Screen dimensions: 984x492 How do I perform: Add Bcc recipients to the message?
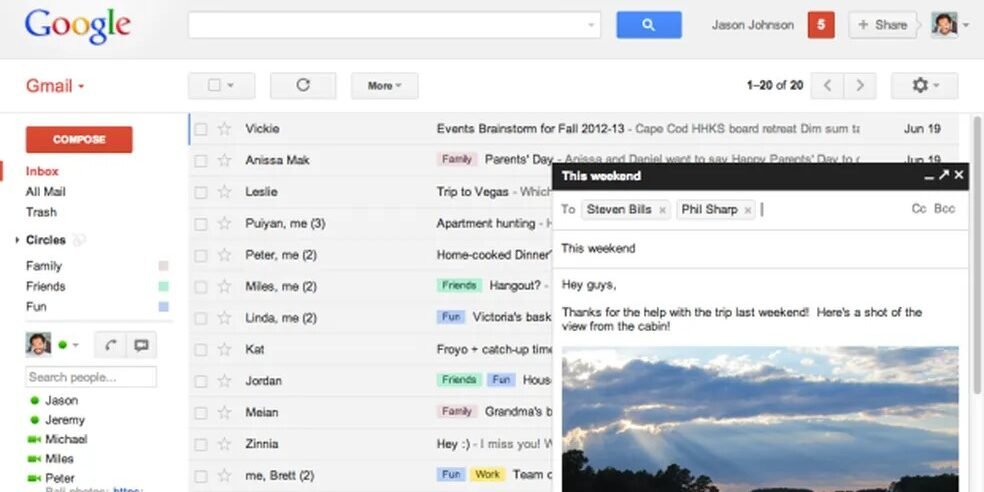pos(944,209)
